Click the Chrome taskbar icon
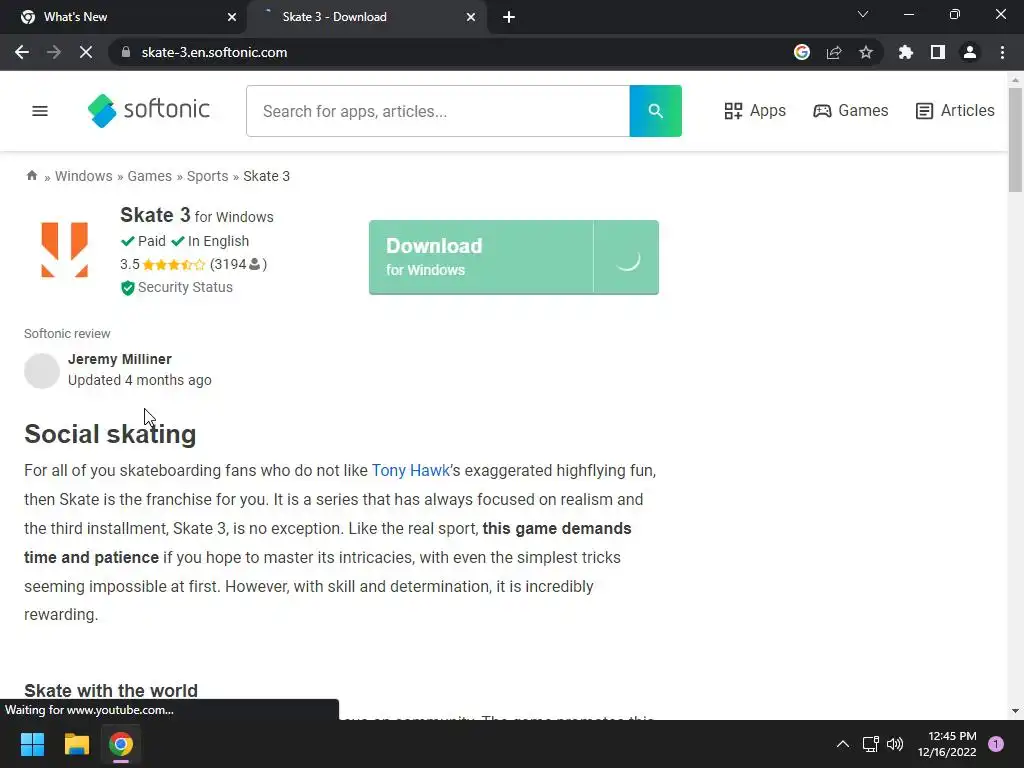 click(121, 744)
